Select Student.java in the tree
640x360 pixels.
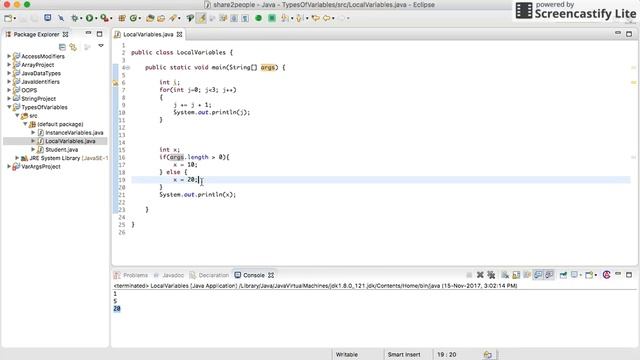coord(62,150)
